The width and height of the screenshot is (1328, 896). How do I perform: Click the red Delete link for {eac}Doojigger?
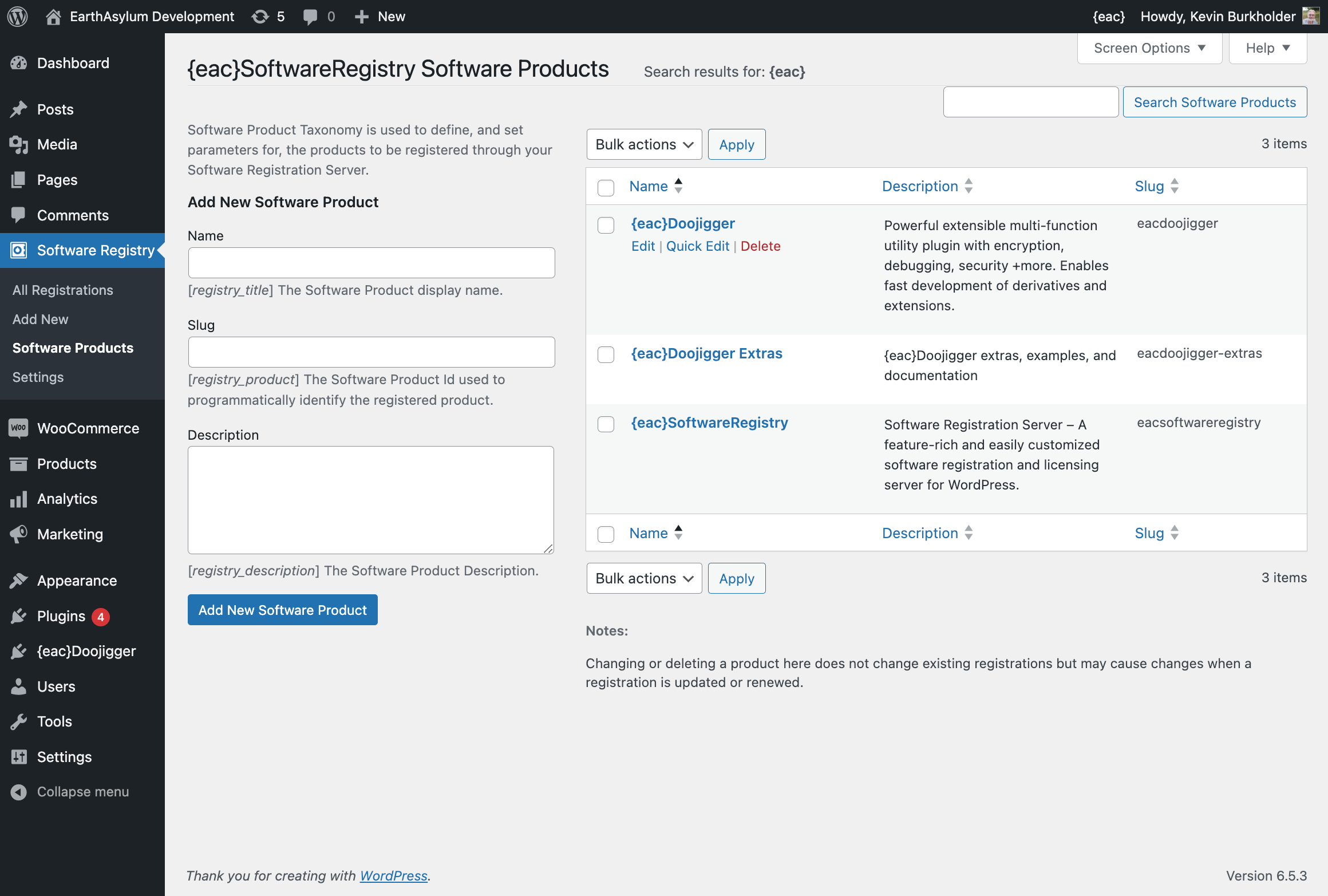(761, 246)
